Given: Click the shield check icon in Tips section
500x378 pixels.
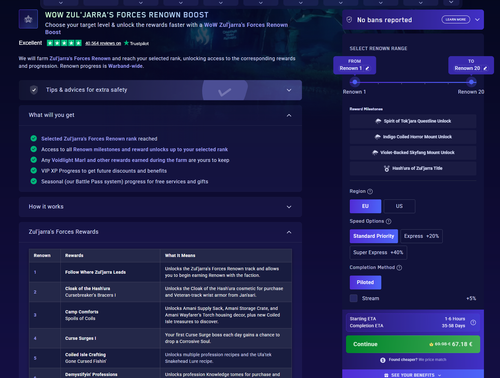Looking at the screenshot, I should (x=34, y=90).
